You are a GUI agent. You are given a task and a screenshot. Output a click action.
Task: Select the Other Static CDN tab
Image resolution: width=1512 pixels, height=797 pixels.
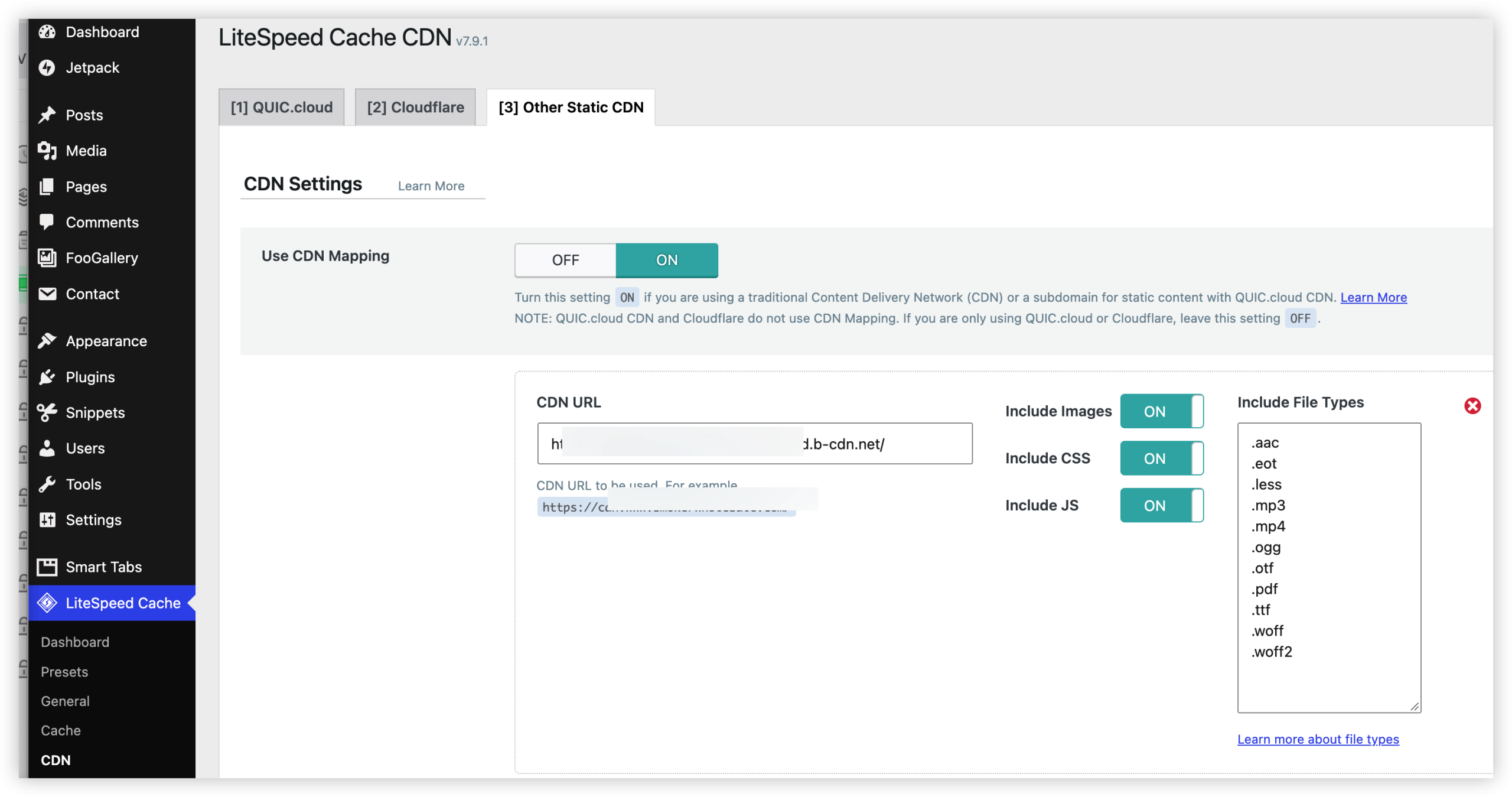click(x=571, y=107)
